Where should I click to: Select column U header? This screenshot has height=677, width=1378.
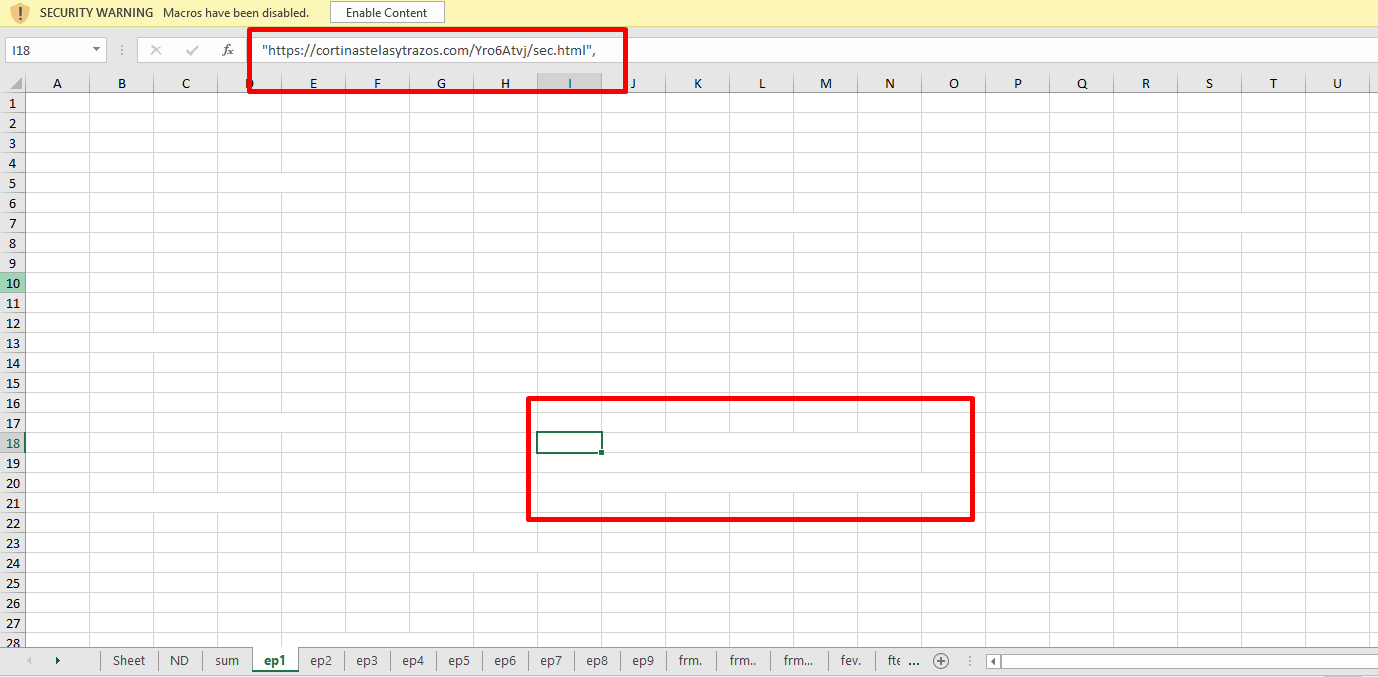coord(1338,83)
